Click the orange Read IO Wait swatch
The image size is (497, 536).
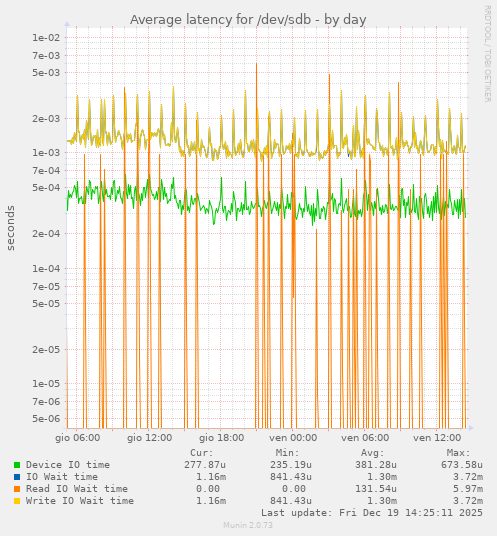17,489
